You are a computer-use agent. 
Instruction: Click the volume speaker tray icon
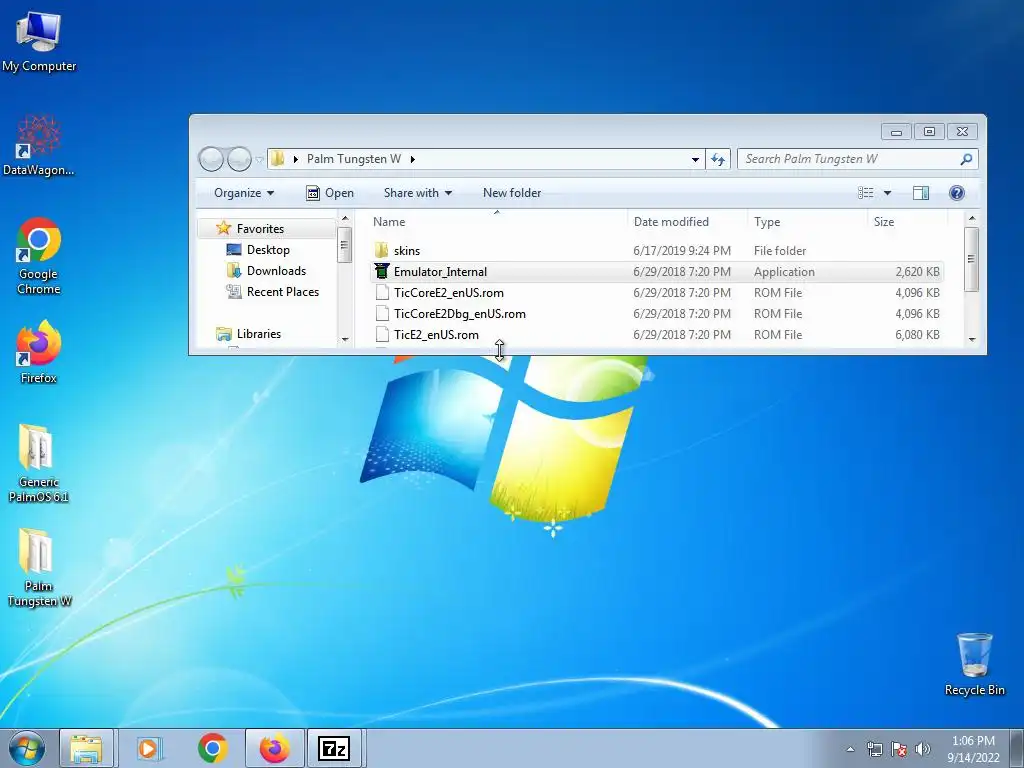(x=922, y=749)
